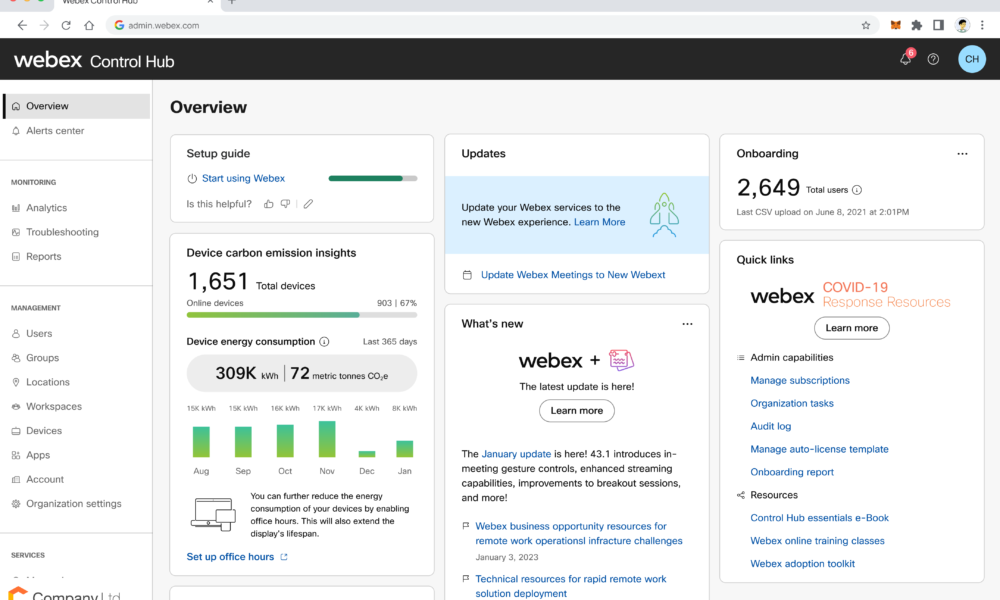Select Workspaces from the Management menu
The image size is (1000, 600).
click(x=54, y=407)
